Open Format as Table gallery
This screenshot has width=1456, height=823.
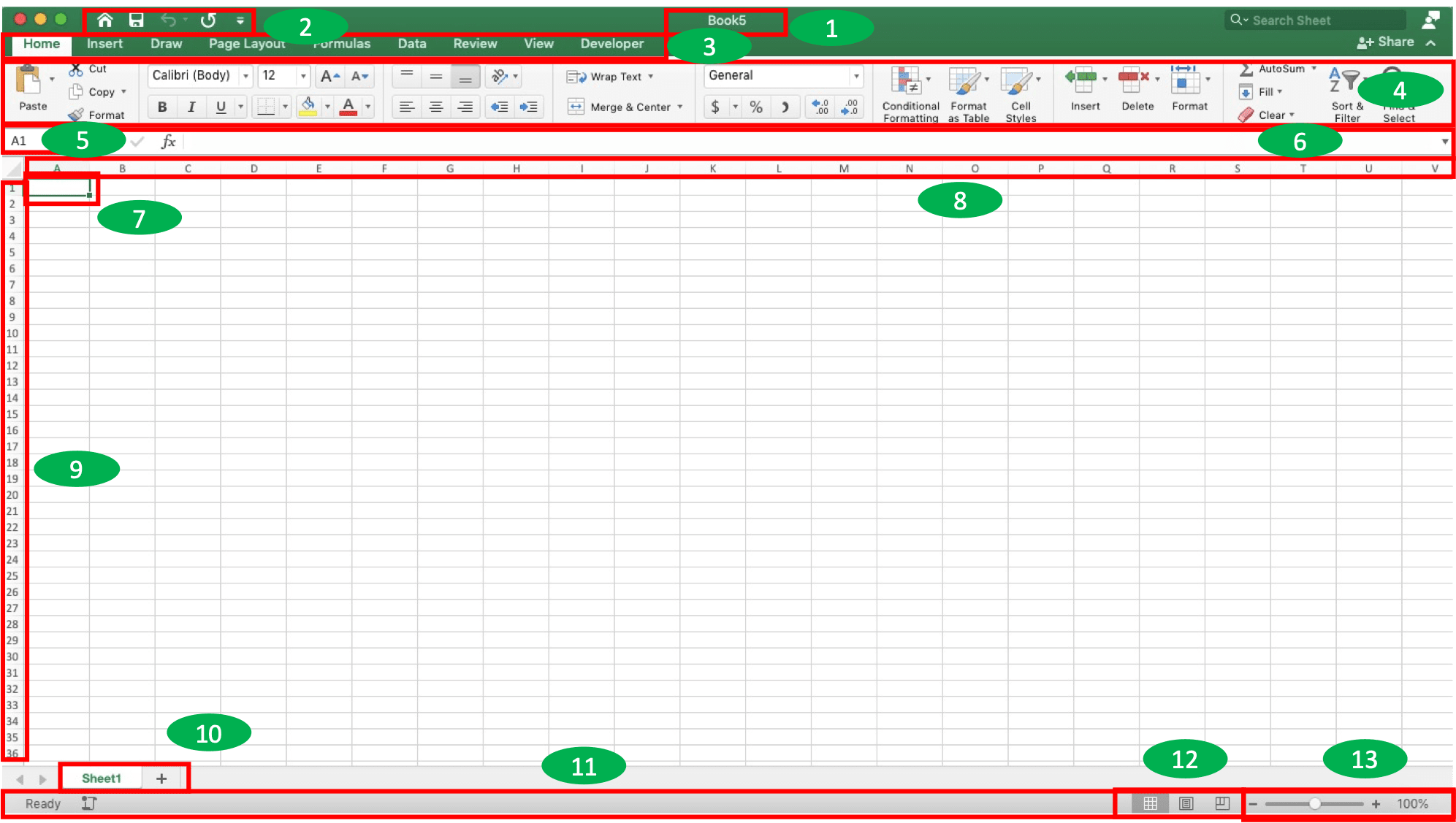(969, 95)
